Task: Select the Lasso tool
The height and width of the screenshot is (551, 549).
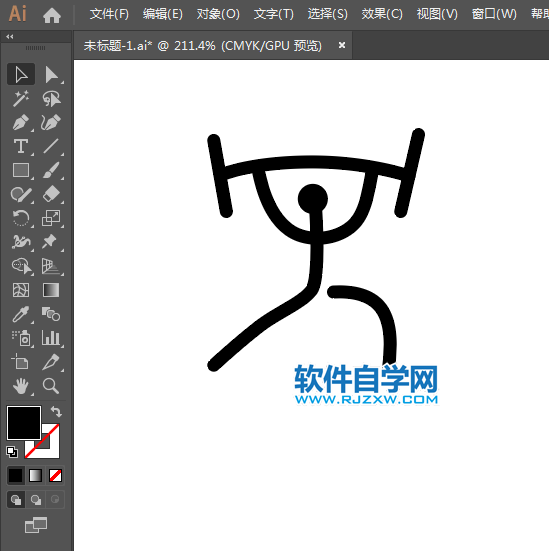Action: pyautogui.click(x=51, y=98)
